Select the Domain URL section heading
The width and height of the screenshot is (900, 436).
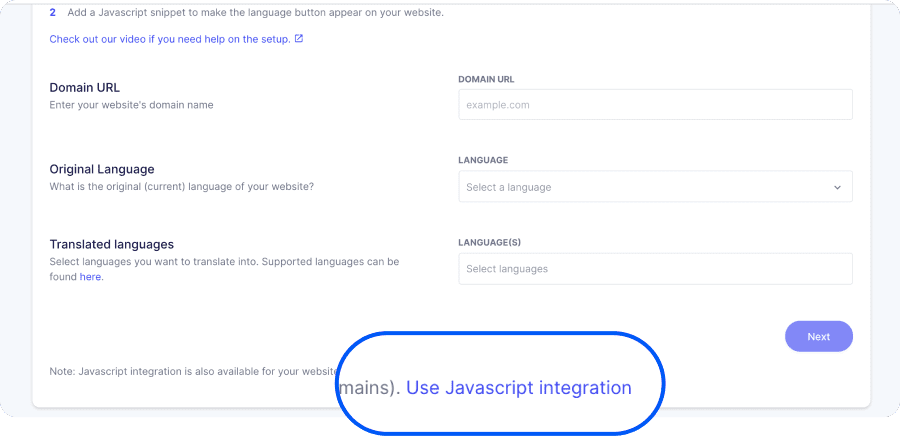(84, 88)
